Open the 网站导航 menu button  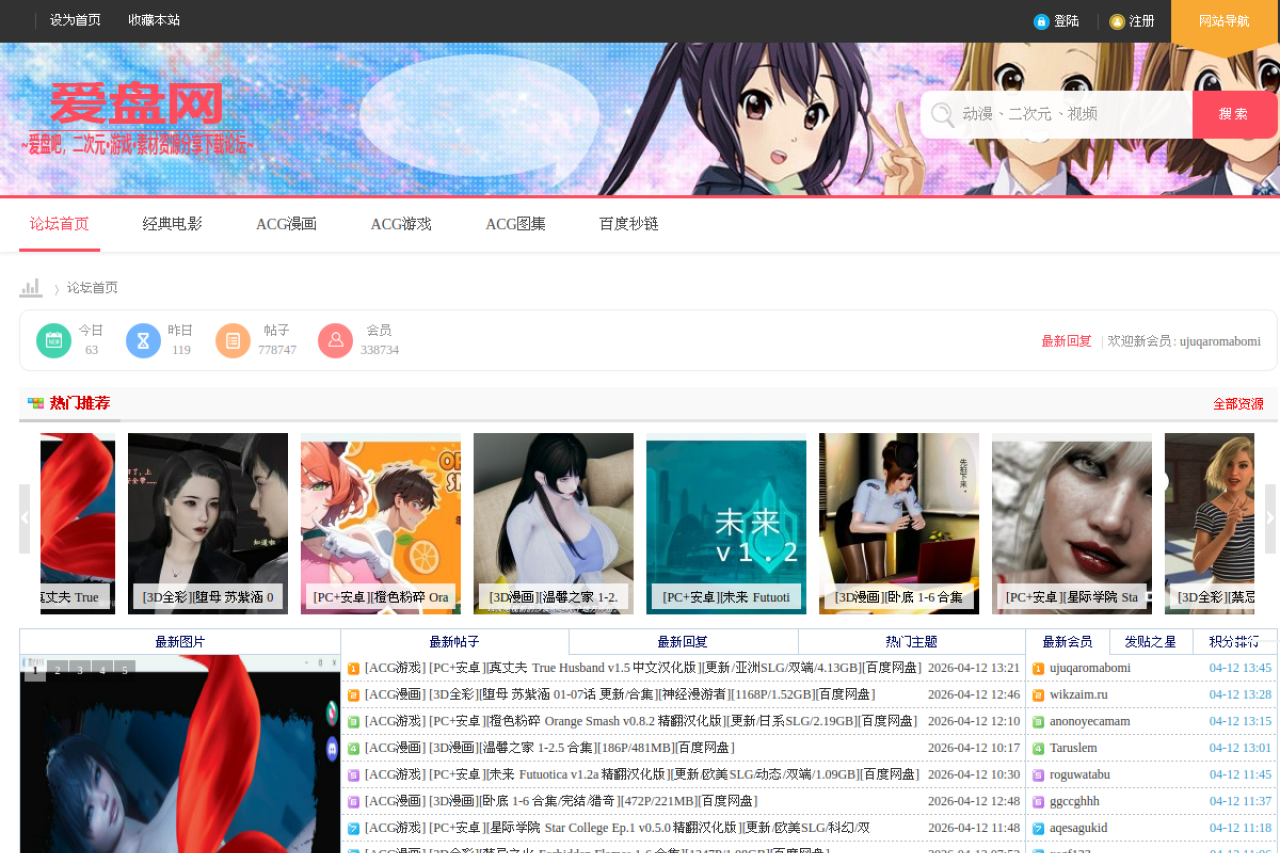click(x=1224, y=22)
